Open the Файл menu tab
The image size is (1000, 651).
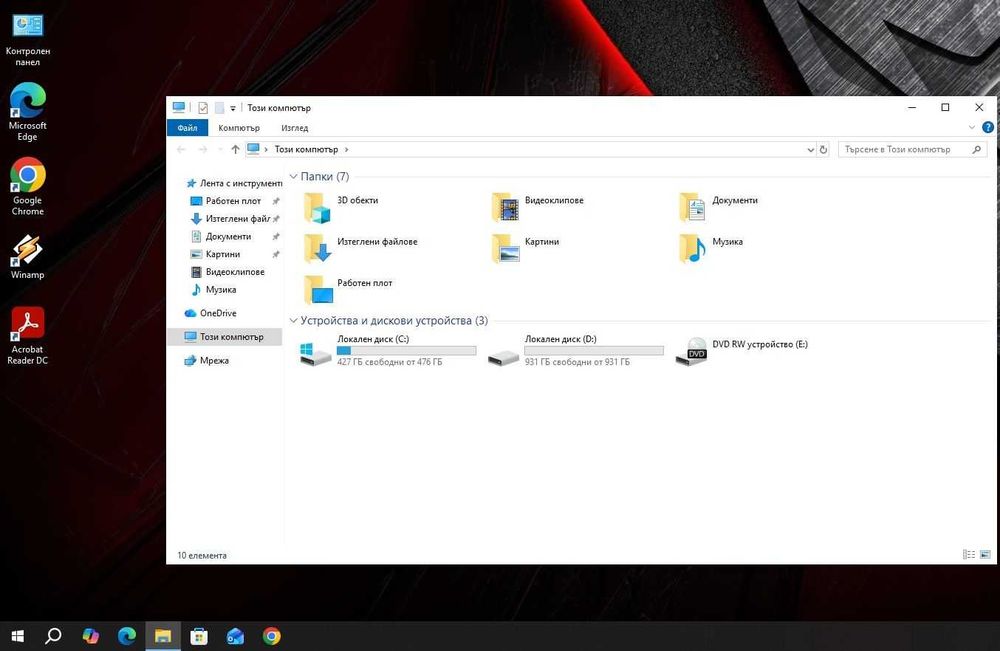[x=187, y=128]
